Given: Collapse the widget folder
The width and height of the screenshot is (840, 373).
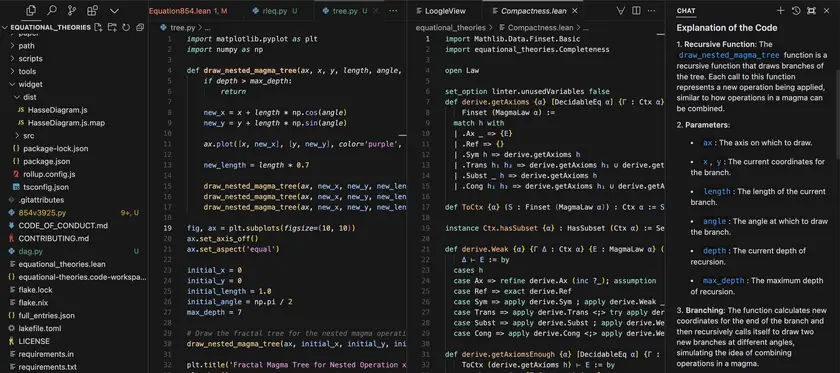Looking at the screenshot, I should pos(74,85).
